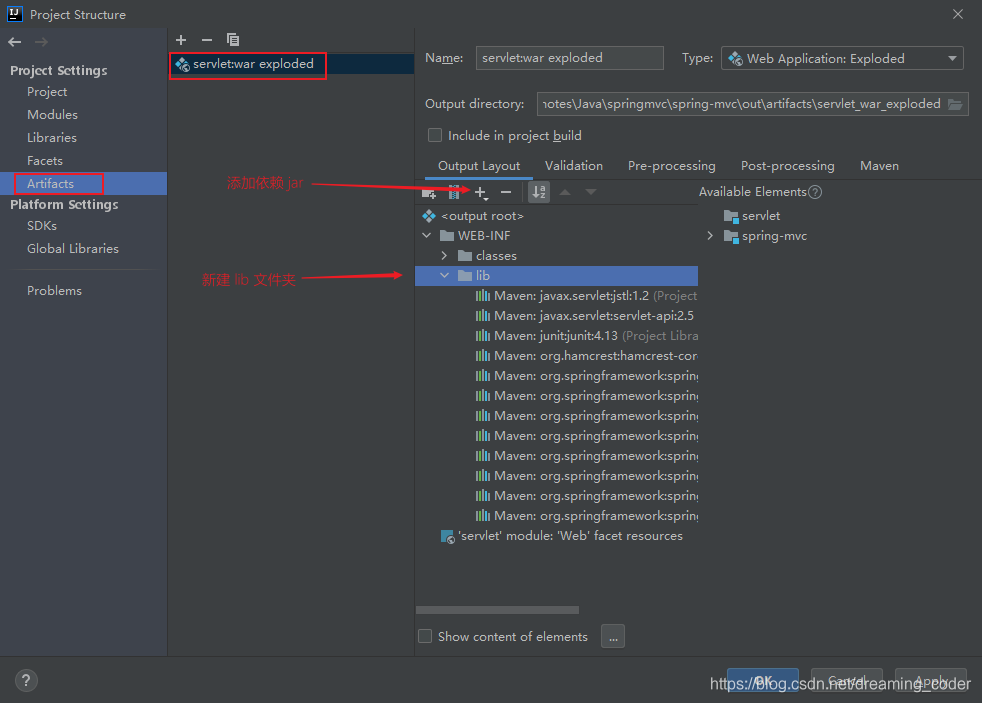Viewport: 982px width, 703px height.
Task: Click the servlet module folder icon
Action: tap(731, 217)
